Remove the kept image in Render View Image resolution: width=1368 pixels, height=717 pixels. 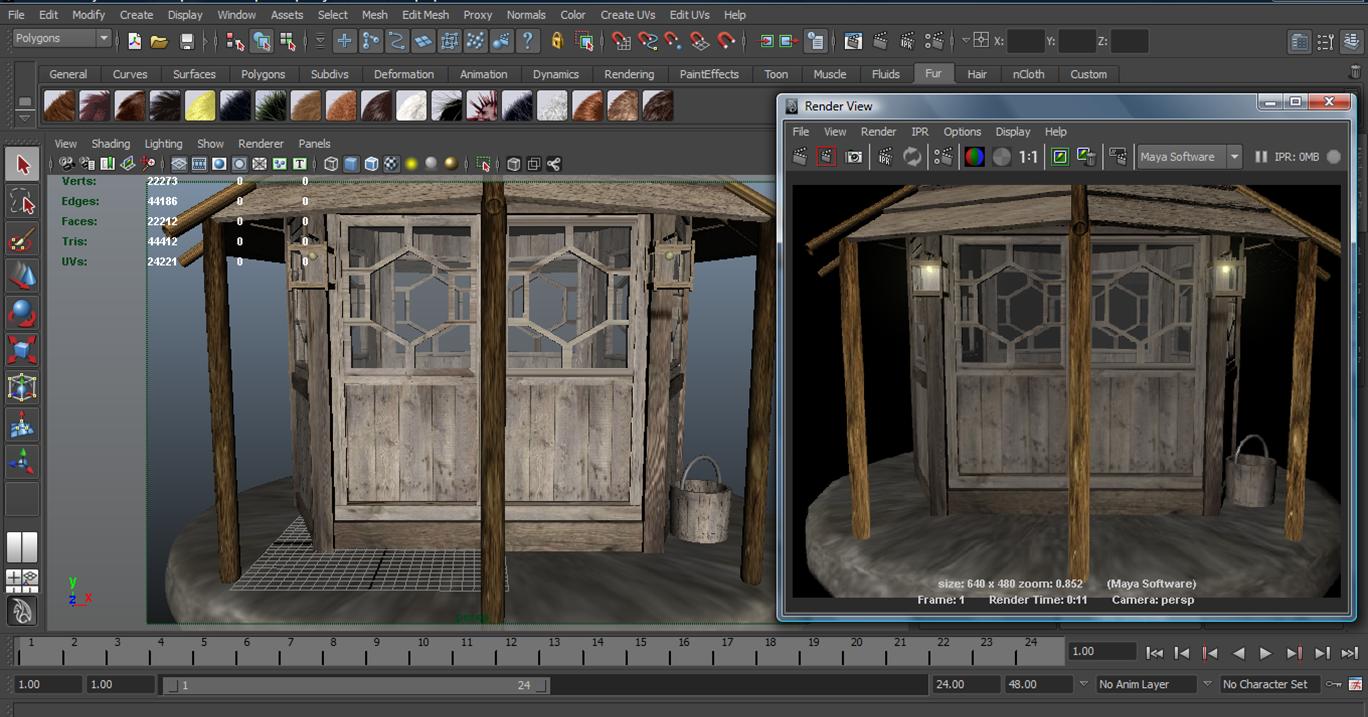1086,156
